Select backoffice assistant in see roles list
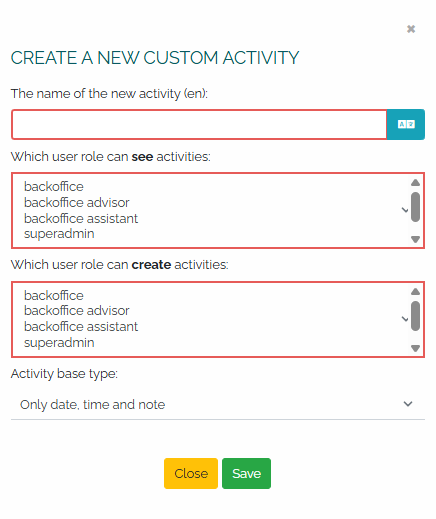Viewport: 436px width, 519px height. [81, 219]
